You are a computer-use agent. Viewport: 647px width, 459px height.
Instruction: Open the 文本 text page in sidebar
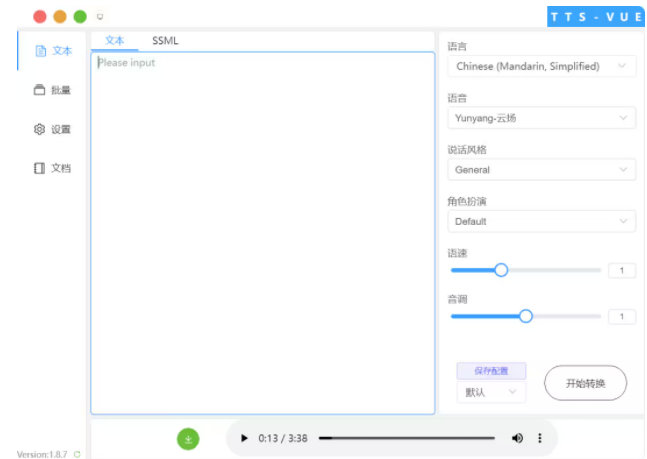[53, 51]
